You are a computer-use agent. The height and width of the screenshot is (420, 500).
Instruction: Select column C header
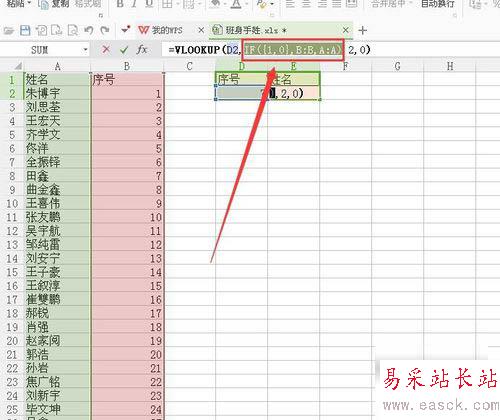click(x=189, y=66)
